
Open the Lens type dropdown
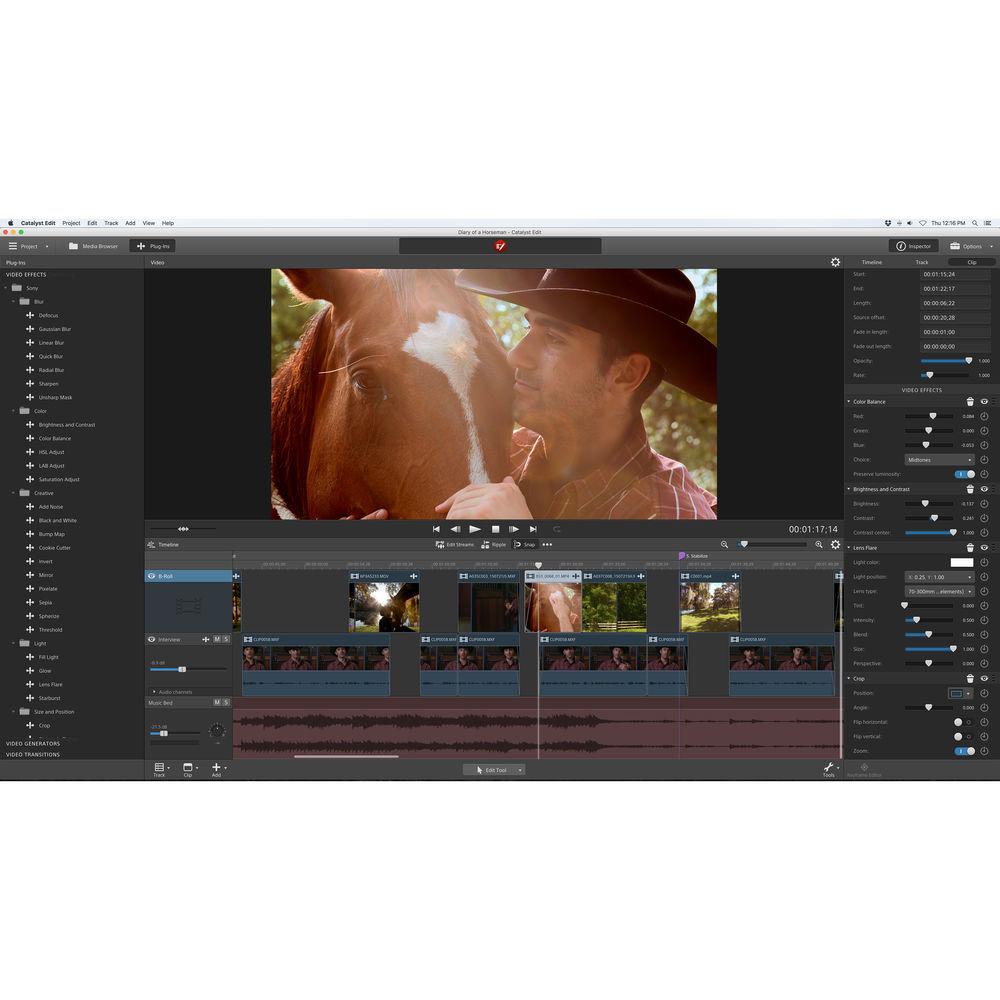point(938,591)
